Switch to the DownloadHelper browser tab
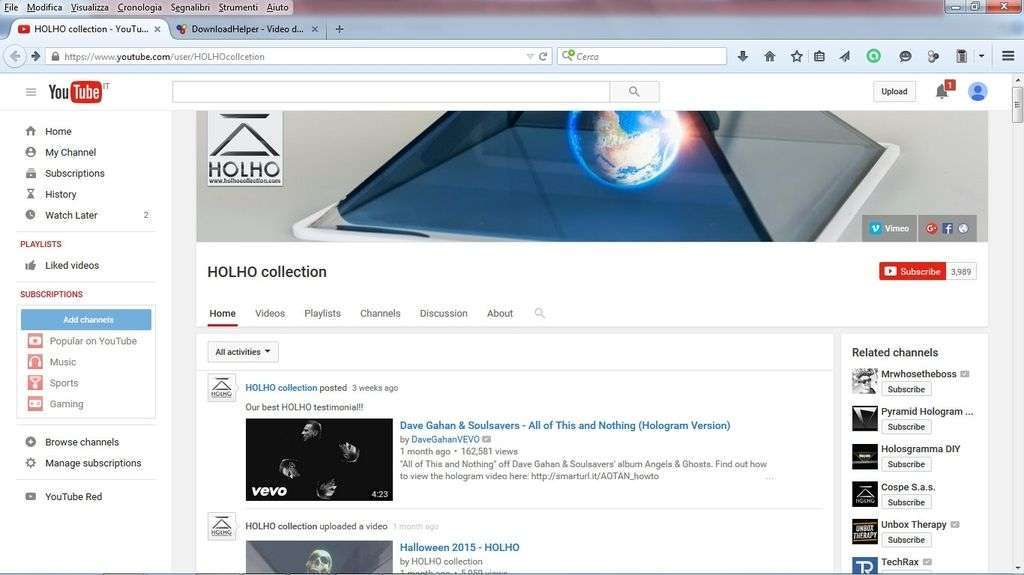This screenshot has height=575, width=1024. (247, 29)
